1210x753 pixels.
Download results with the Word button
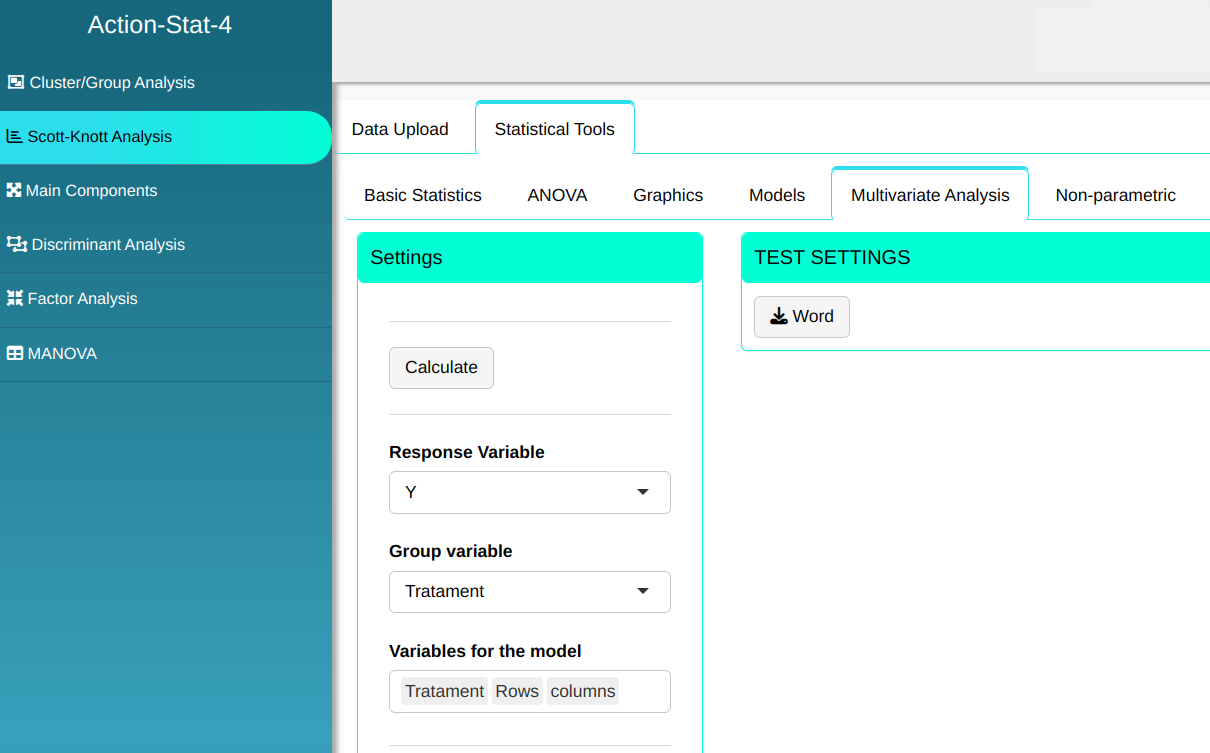tap(801, 317)
